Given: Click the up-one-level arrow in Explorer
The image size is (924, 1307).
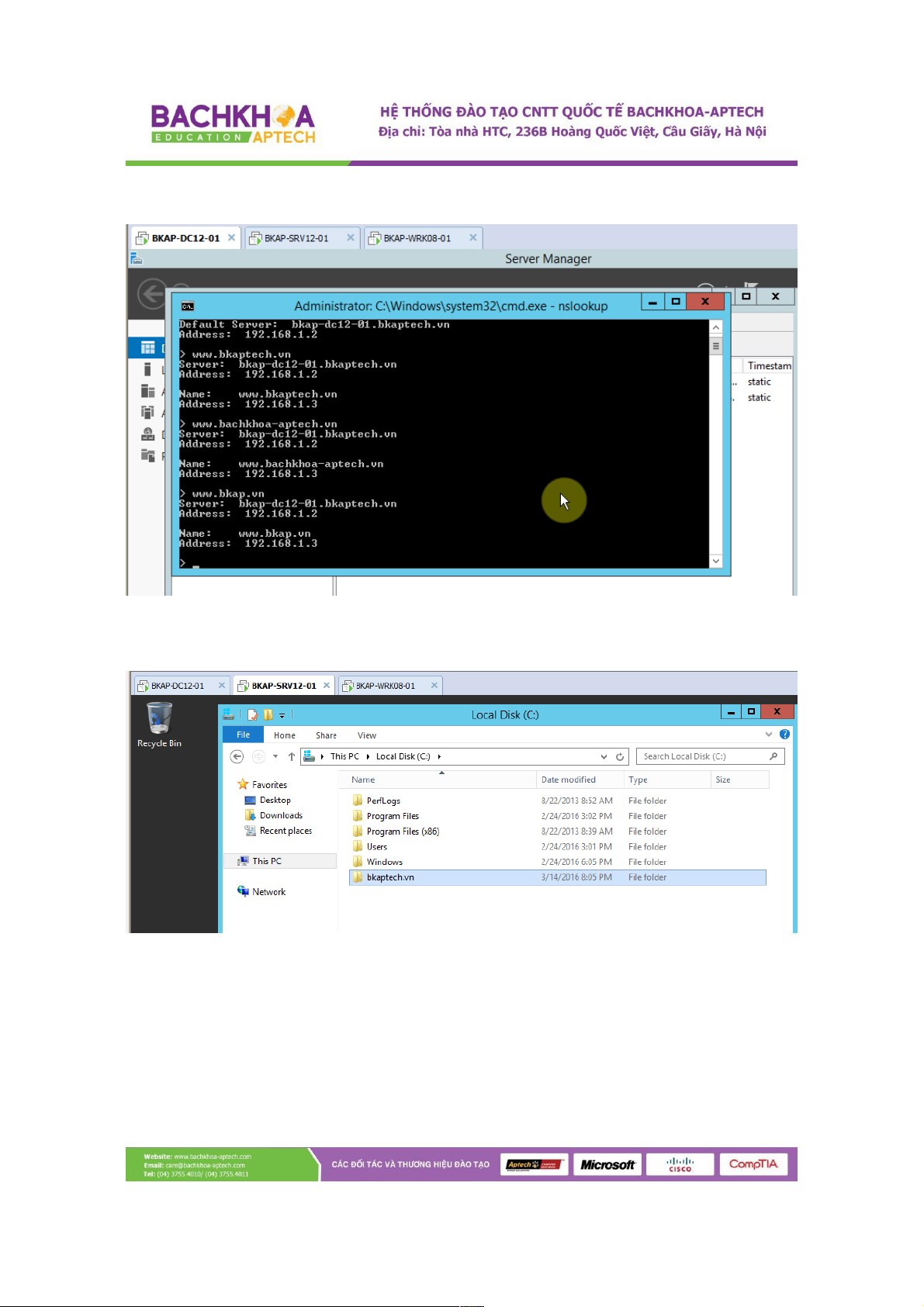Looking at the screenshot, I should coord(292,756).
